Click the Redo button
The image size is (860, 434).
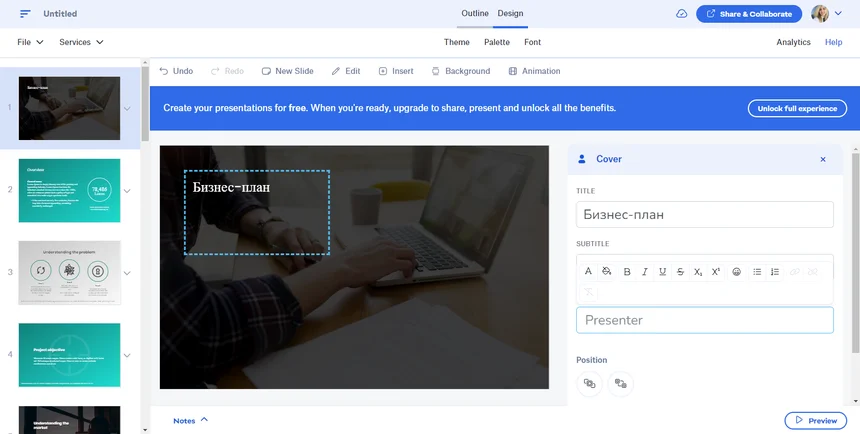pyautogui.click(x=227, y=71)
